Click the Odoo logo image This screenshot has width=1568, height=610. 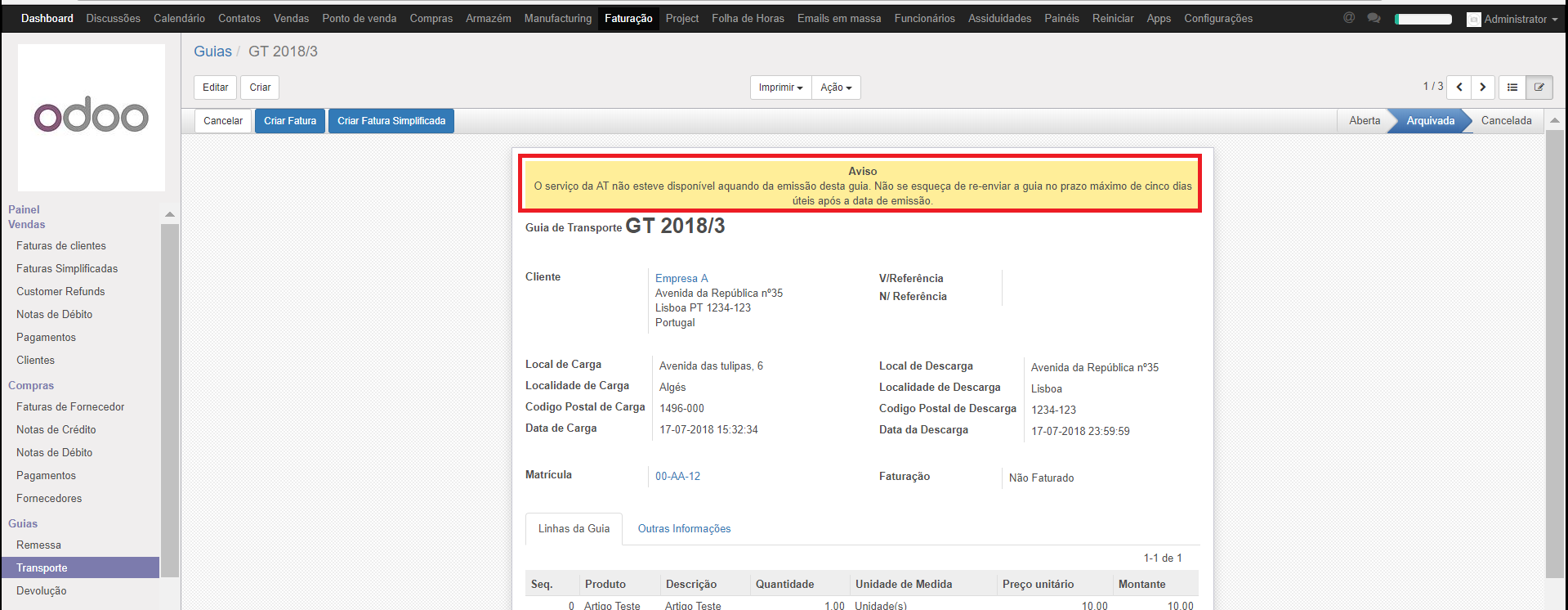tap(92, 118)
